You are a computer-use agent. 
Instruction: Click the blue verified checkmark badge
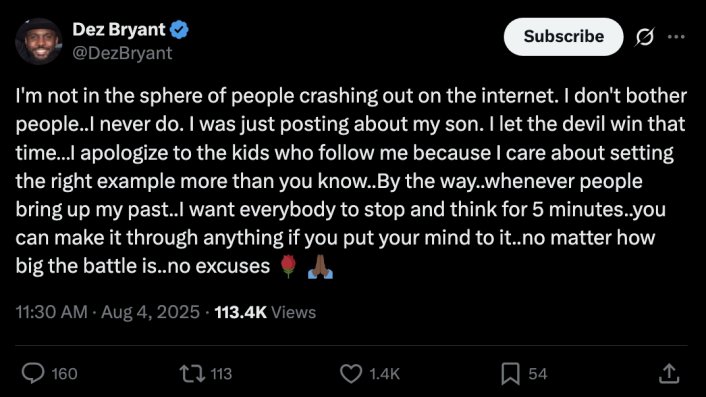tap(180, 30)
